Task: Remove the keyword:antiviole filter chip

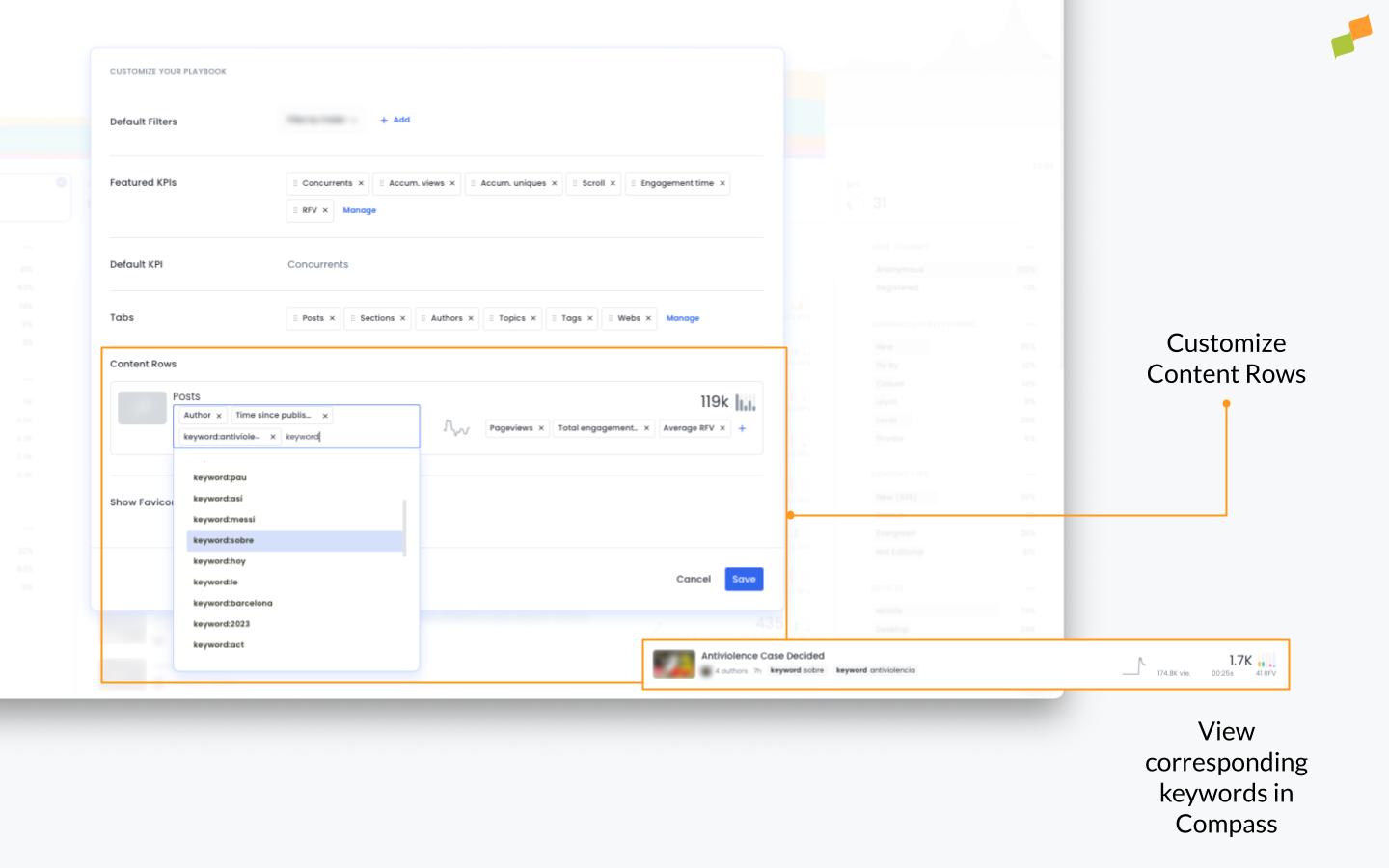Action: pos(273,436)
